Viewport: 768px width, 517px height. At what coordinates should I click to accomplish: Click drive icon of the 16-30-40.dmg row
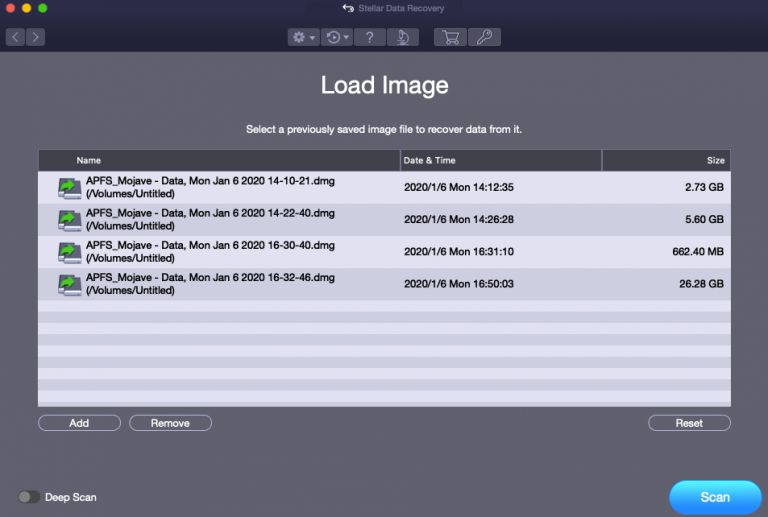coord(69,253)
